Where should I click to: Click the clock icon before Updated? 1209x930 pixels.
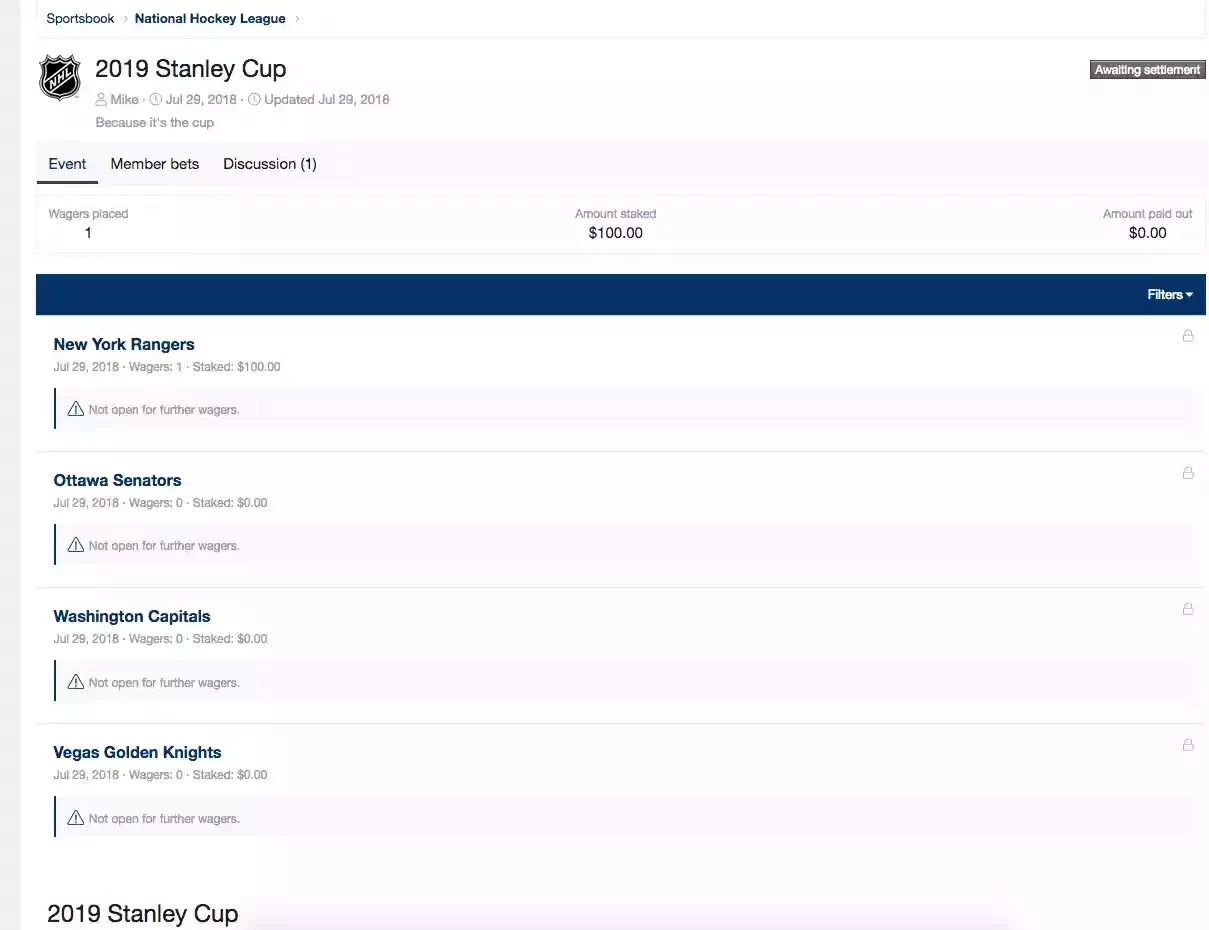pyautogui.click(x=254, y=99)
